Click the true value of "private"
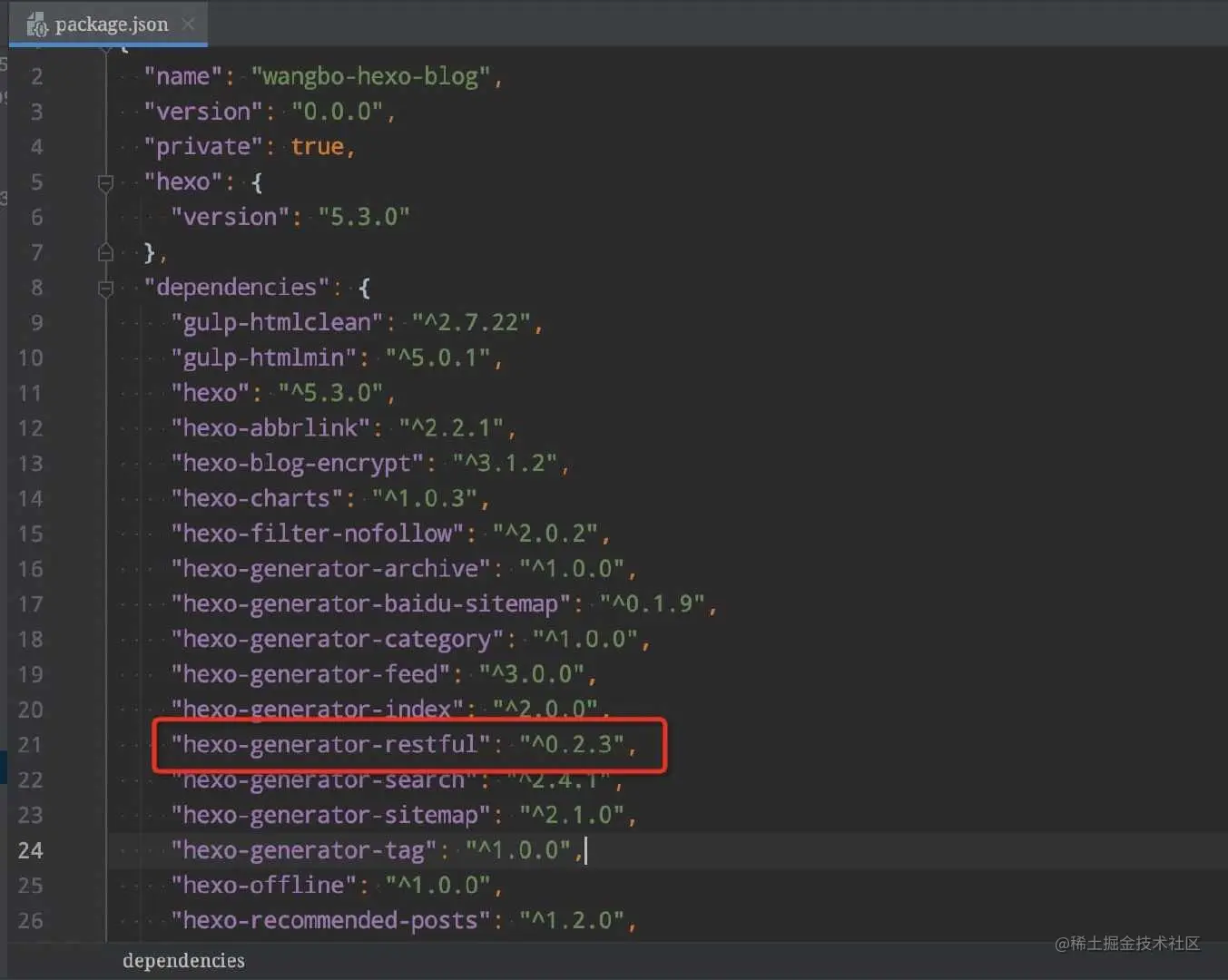 [x=317, y=146]
